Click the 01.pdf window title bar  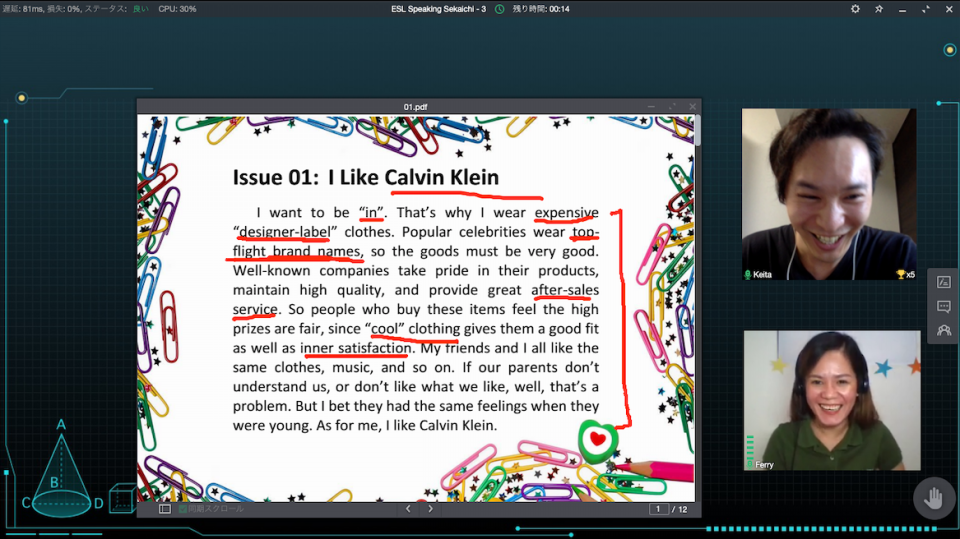click(415, 107)
